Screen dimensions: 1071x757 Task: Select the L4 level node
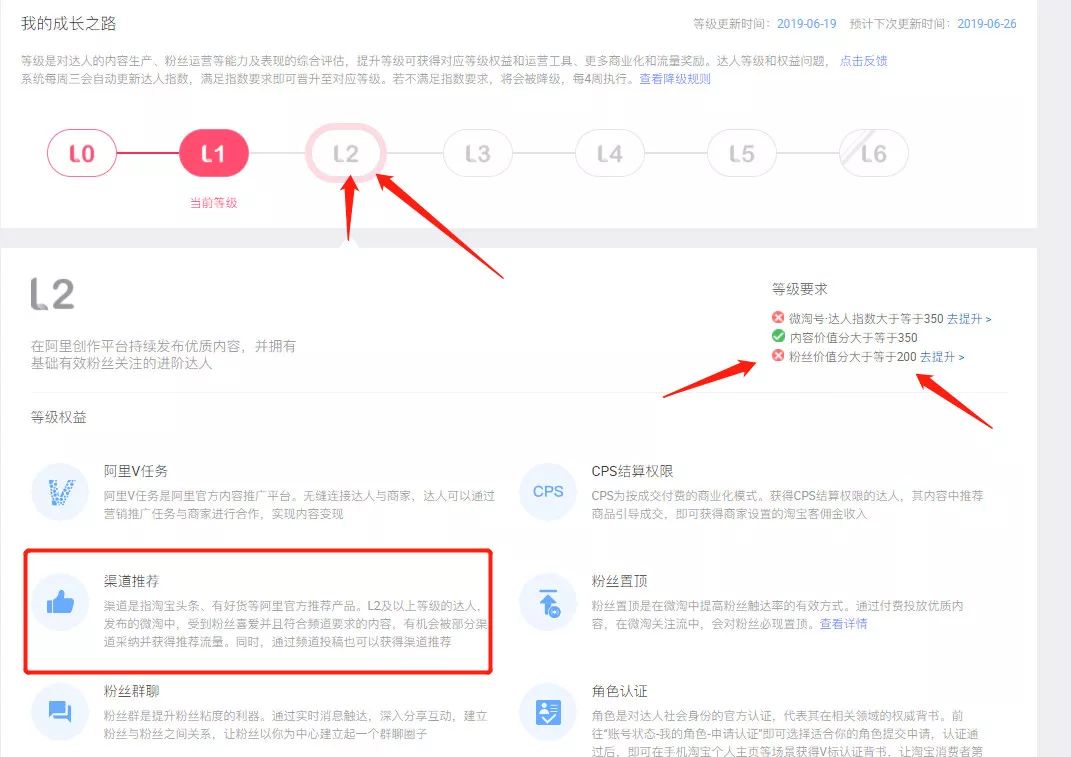[x=609, y=153]
